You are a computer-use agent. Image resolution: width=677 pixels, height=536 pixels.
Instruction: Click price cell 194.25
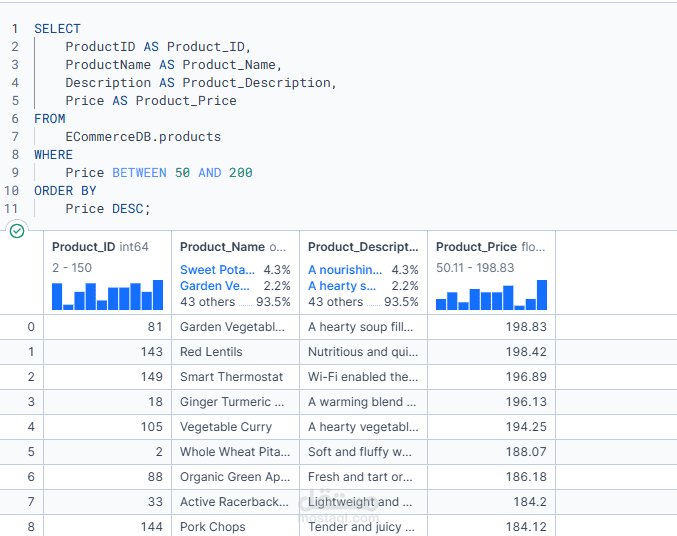point(526,427)
